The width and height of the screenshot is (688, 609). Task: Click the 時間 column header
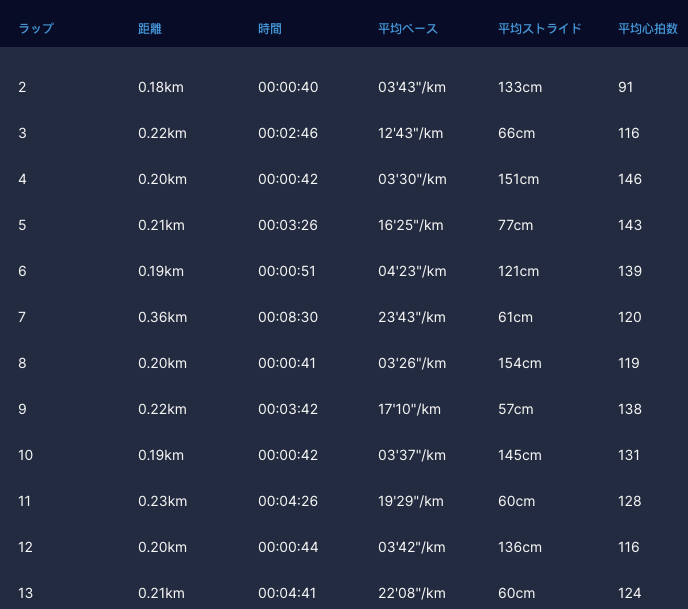pos(270,29)
